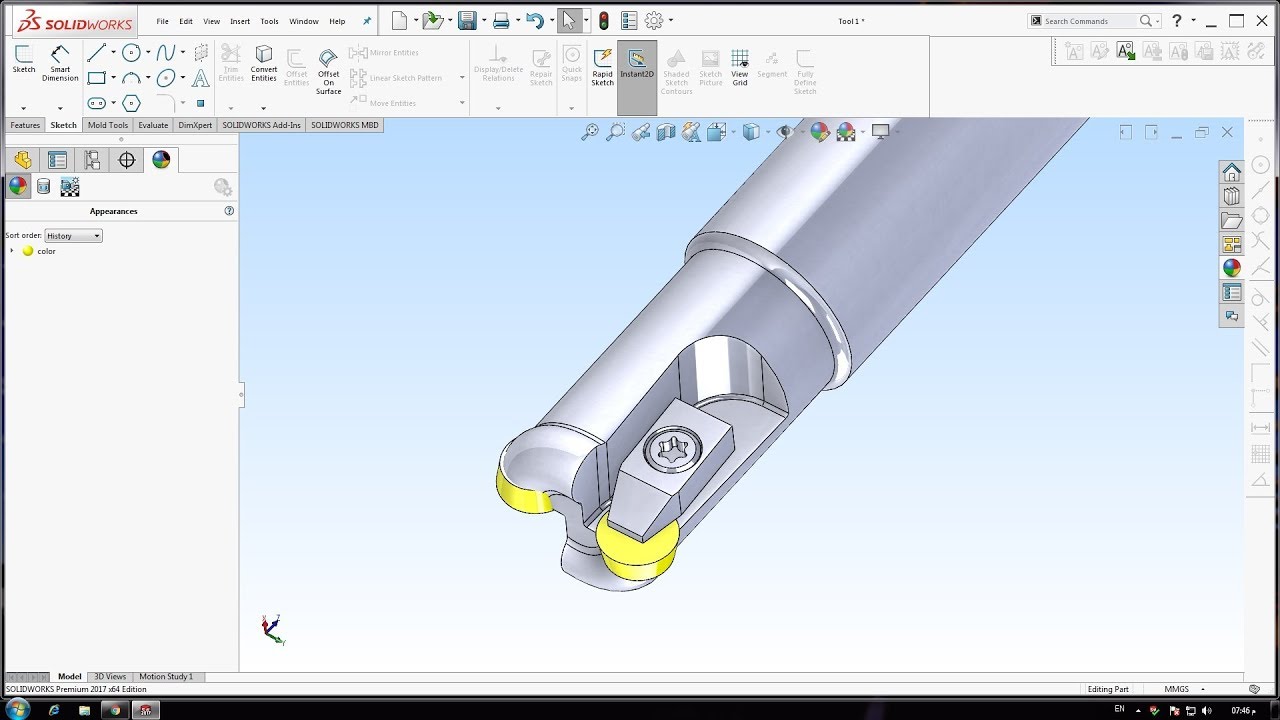Open PropertyManager tab icon

coord(58,160)
